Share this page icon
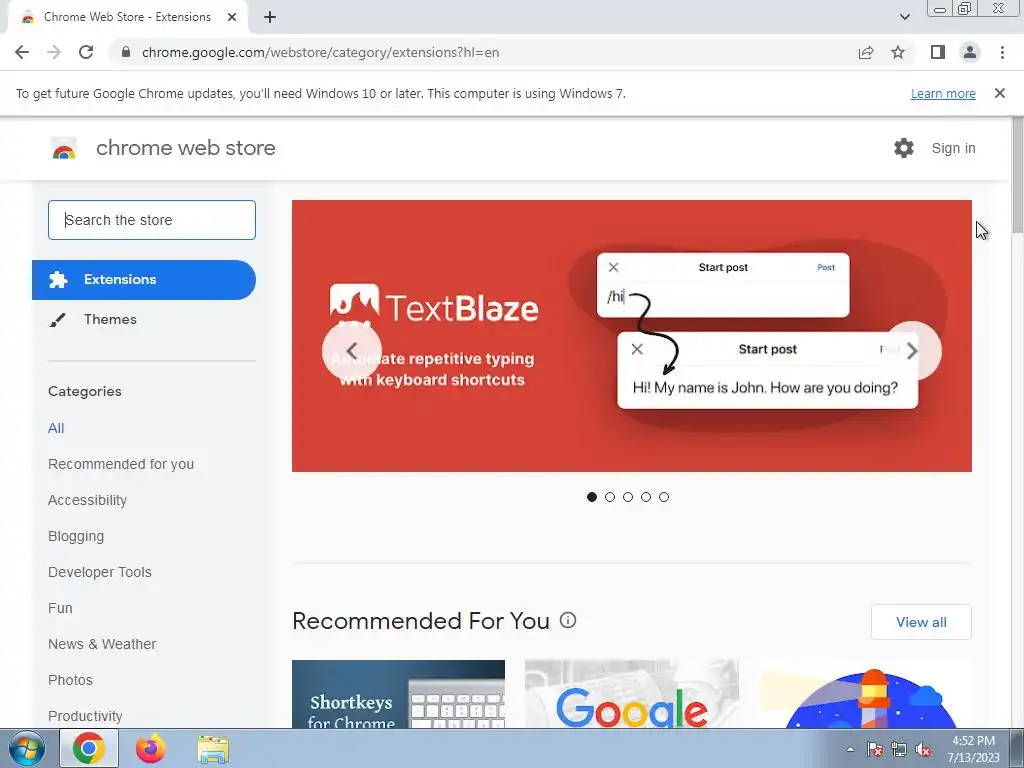1024x768 pixels. coord(866,52)
